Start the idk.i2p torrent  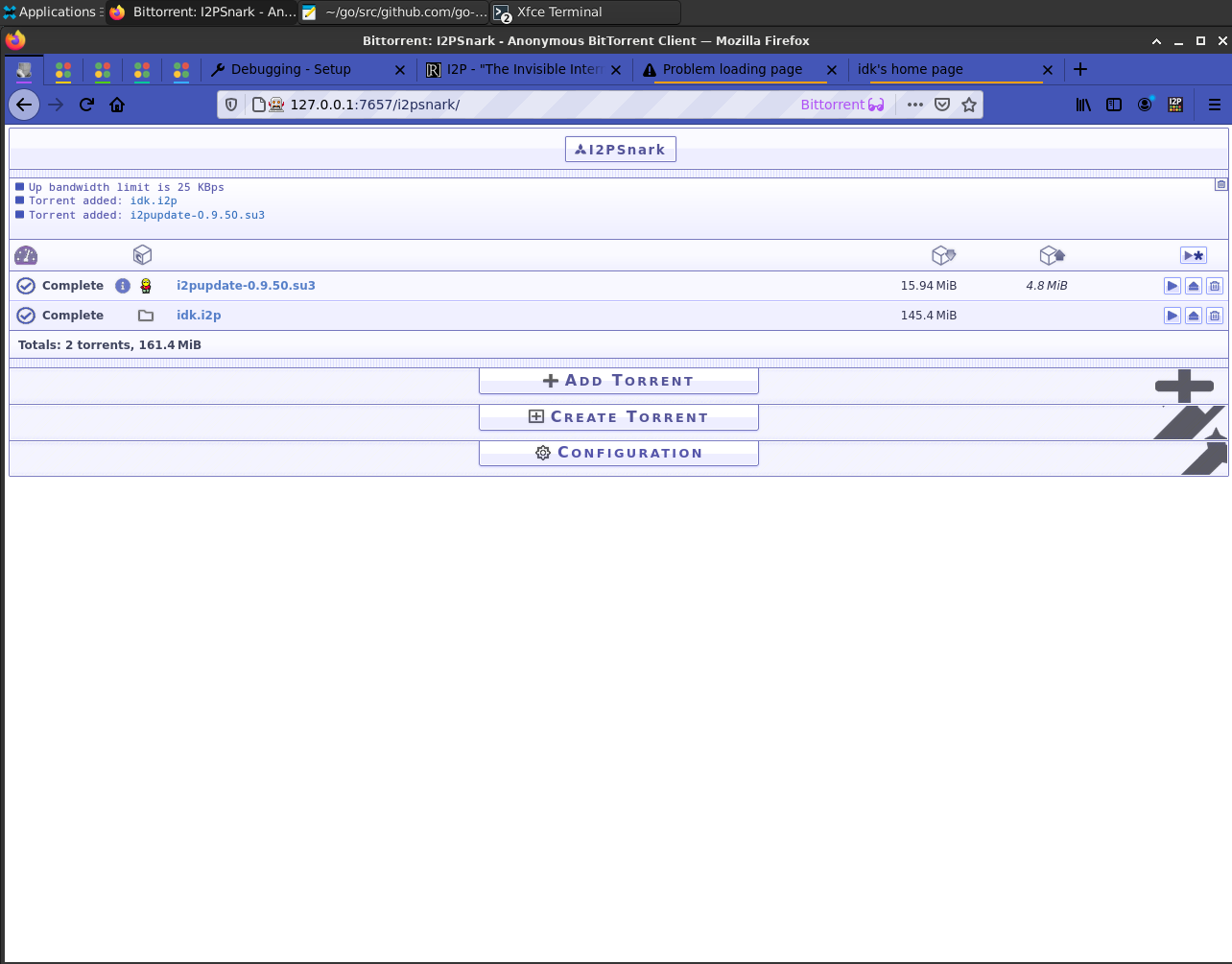coord(1173,316)
